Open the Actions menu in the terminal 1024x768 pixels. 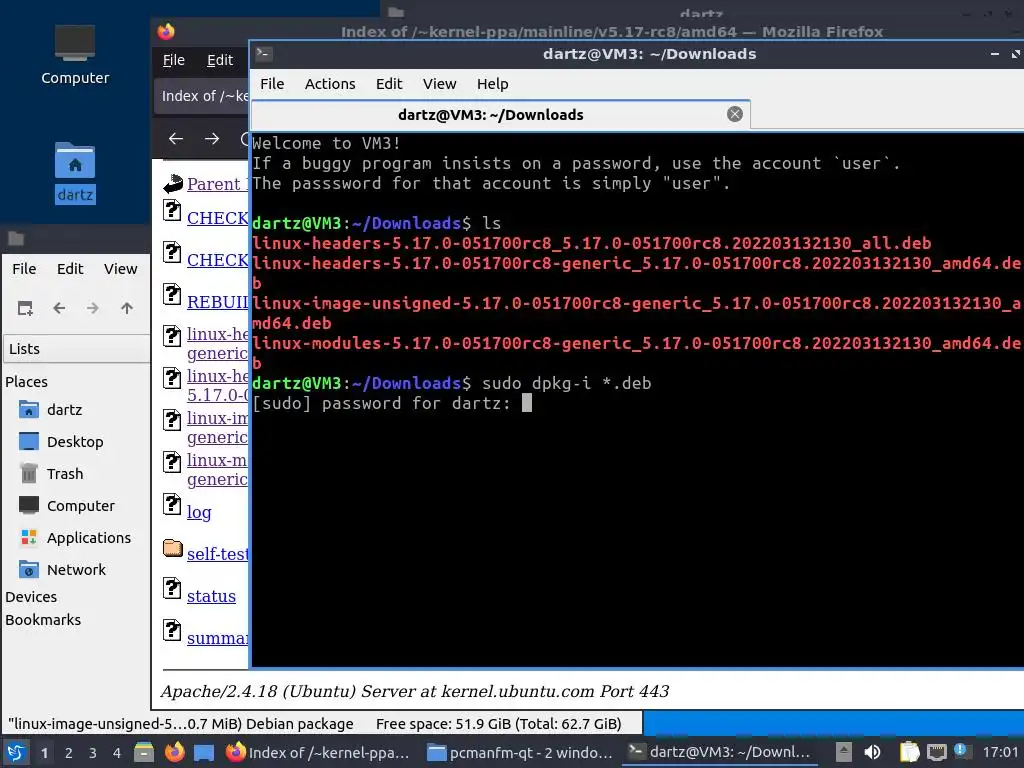[330, 84]
